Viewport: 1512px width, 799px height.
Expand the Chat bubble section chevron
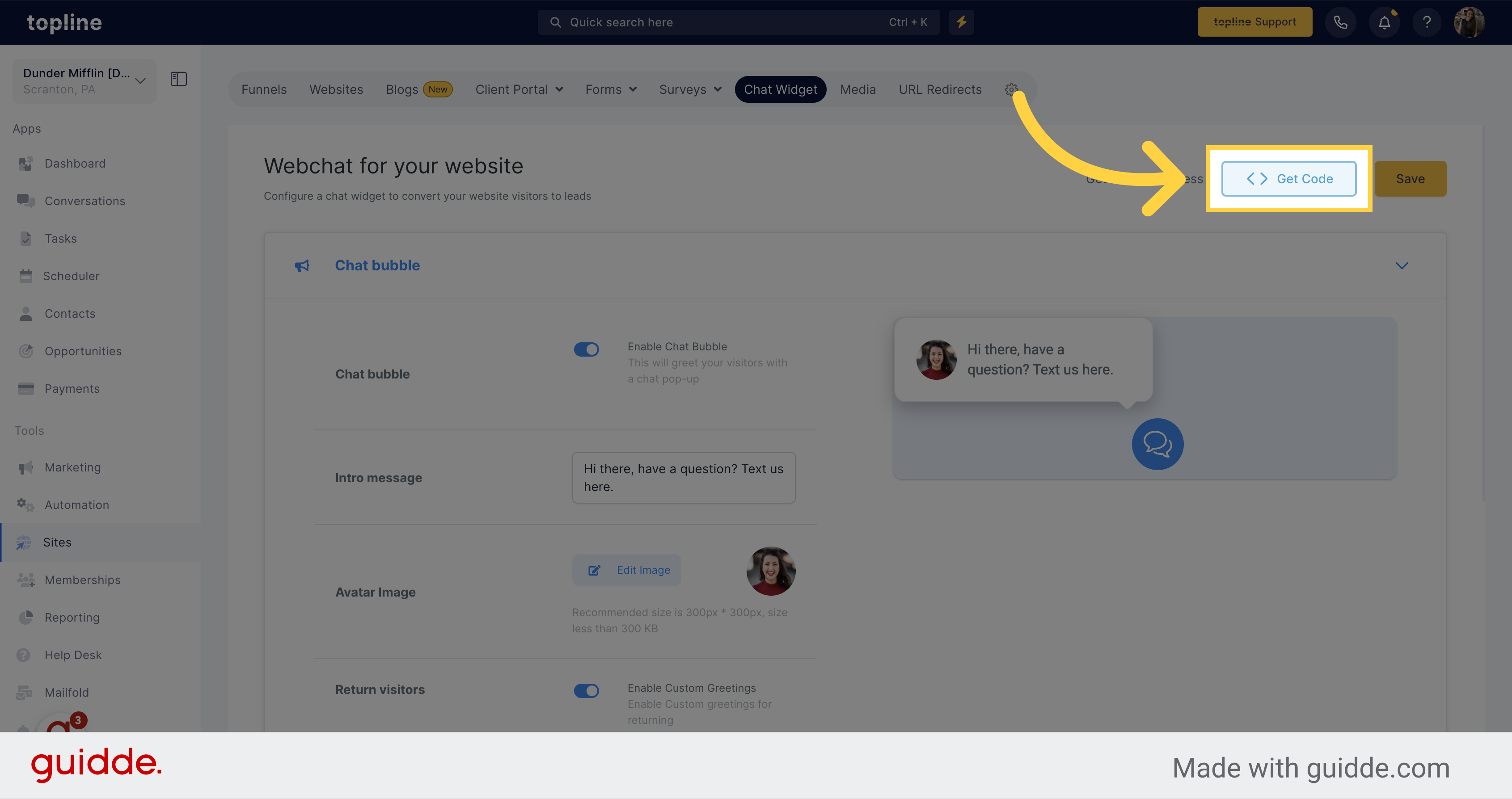pos(1402,266)
